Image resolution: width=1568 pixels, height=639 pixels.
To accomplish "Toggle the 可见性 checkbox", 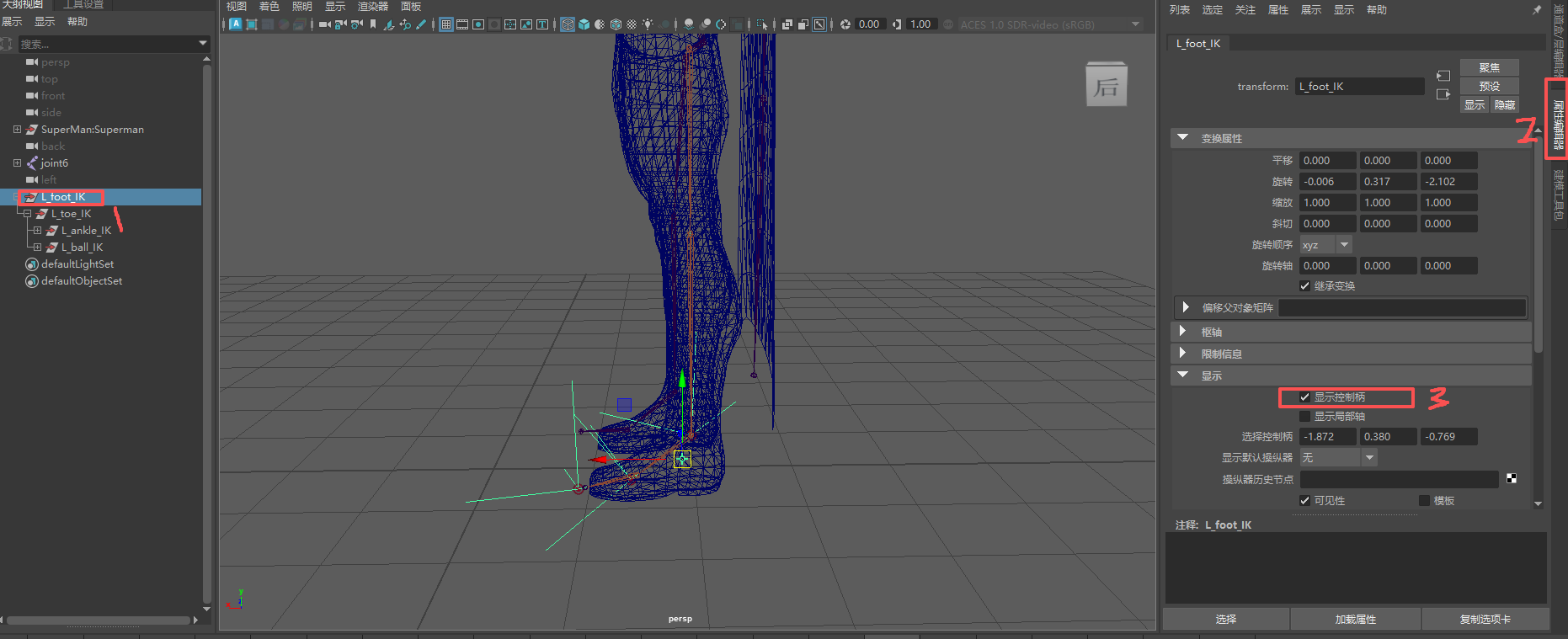I will 1304,501.
